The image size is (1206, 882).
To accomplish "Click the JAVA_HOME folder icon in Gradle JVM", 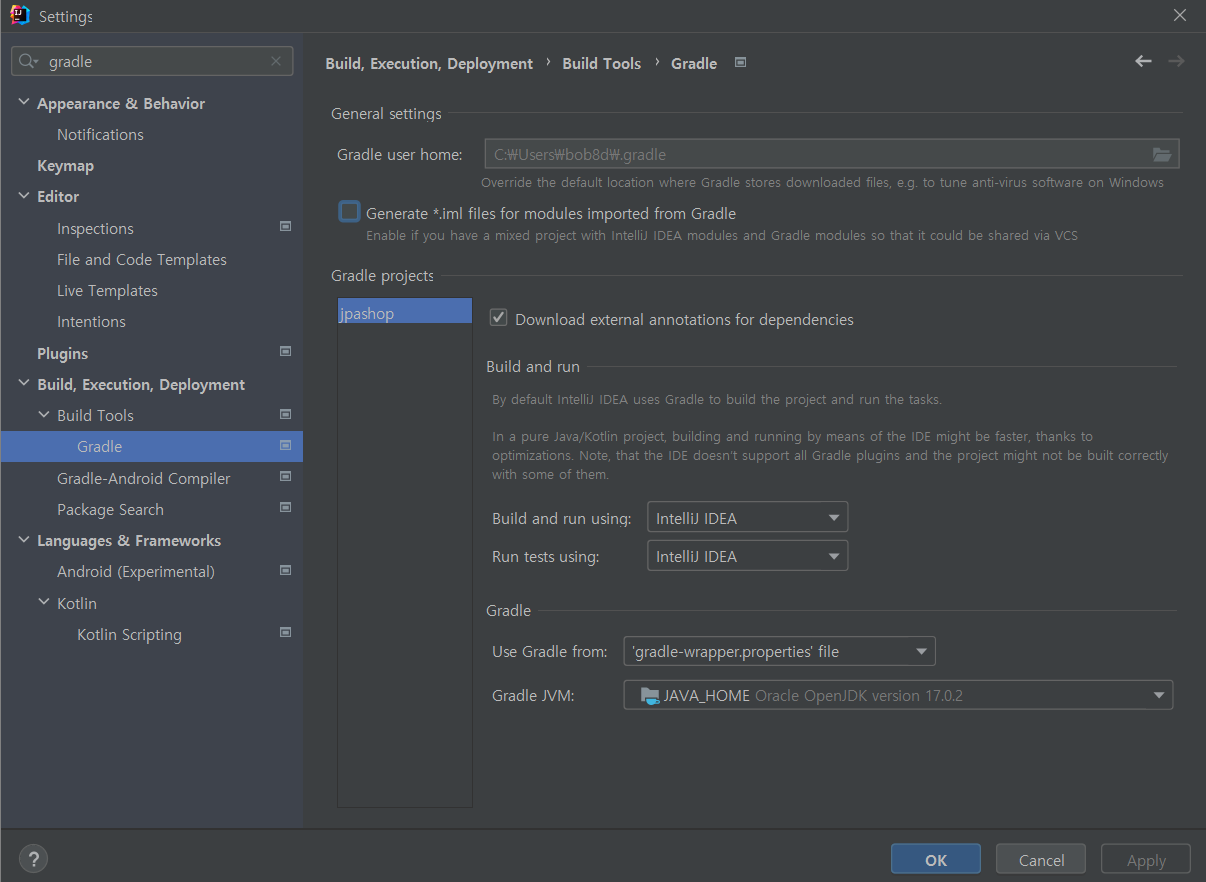I will [x=650, y=695].
